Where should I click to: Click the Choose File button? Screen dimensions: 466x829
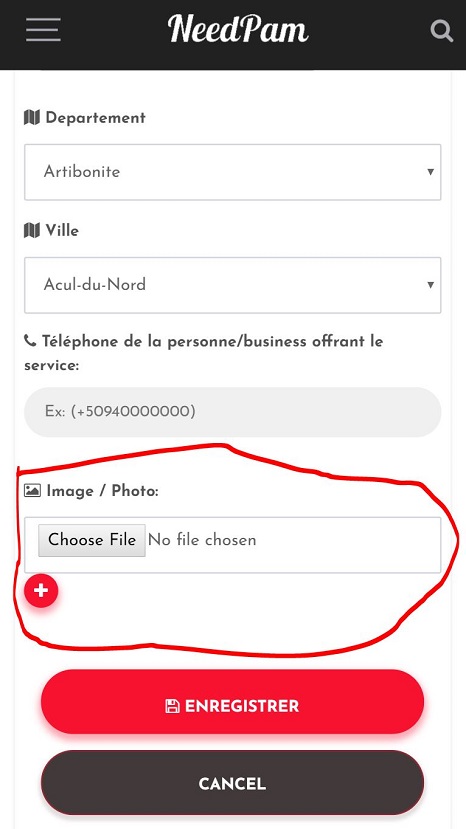[x=92, y=540]
